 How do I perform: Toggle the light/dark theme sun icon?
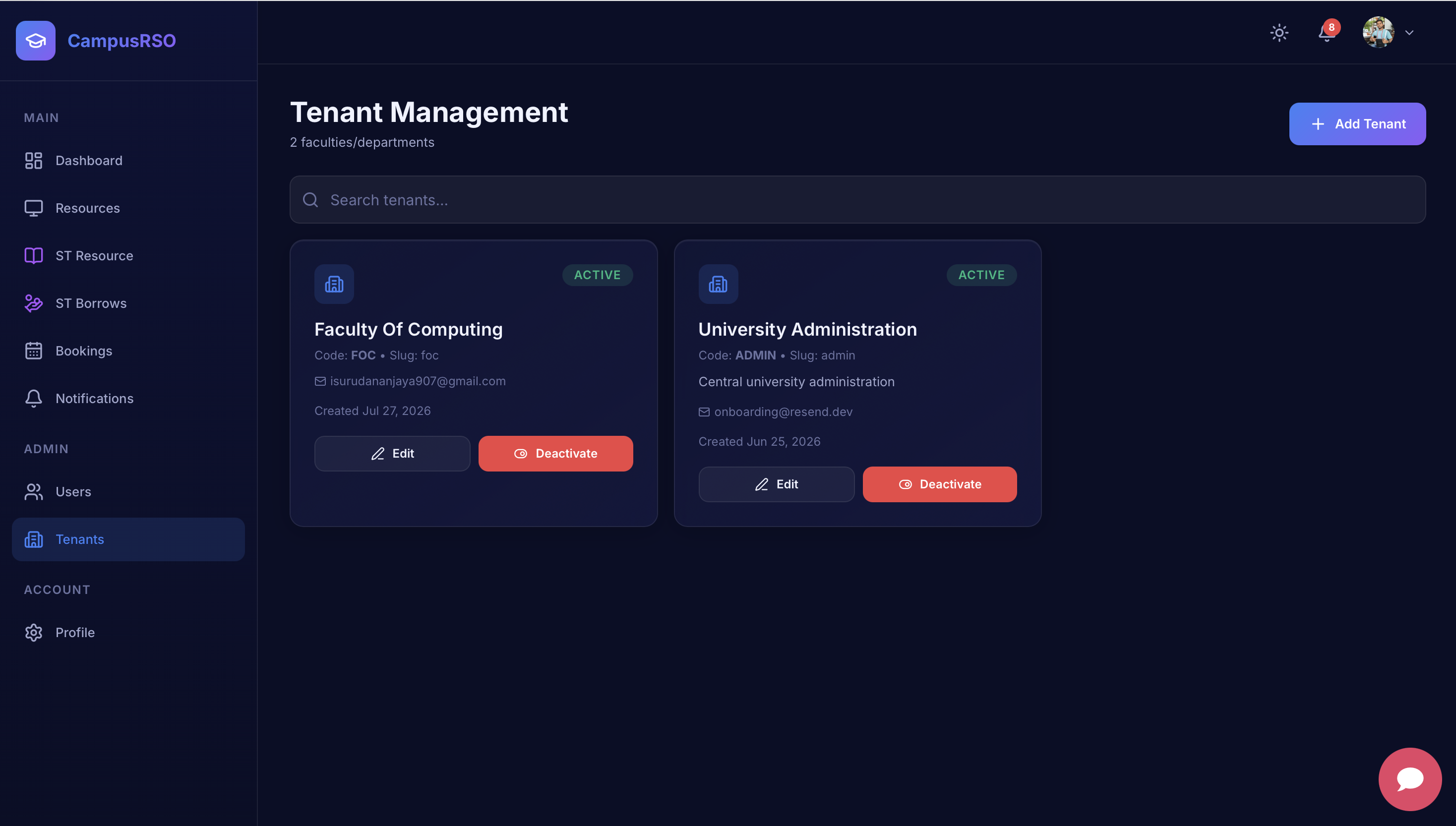tap(1279, 32)
